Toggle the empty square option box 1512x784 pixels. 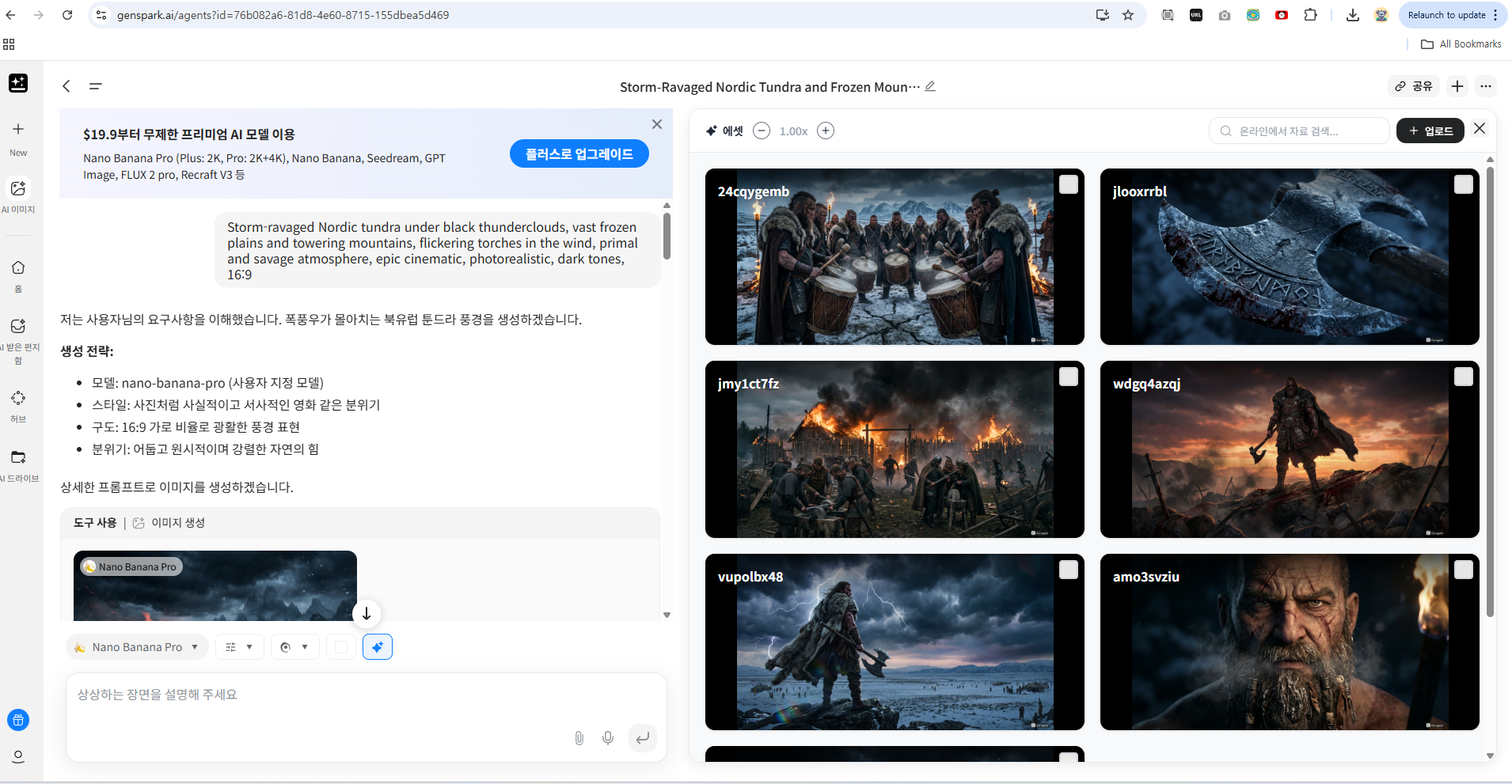point(341,647)
